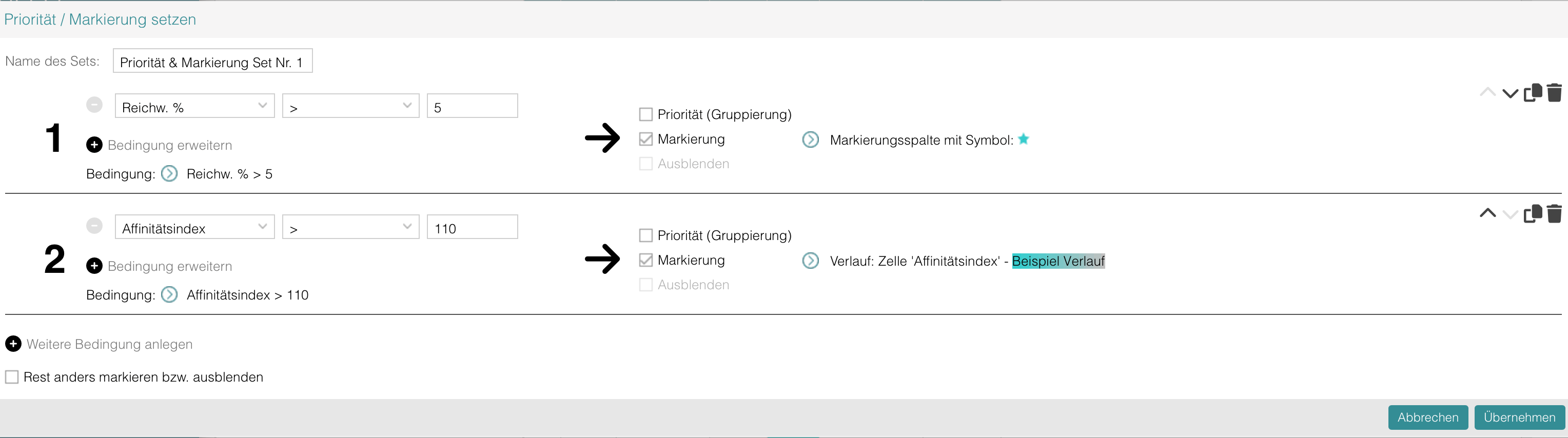The width and height of the screenshot is (1568, 438).
Task: Move condition 2 up with arrow icon
Action: pos(1487,213)
